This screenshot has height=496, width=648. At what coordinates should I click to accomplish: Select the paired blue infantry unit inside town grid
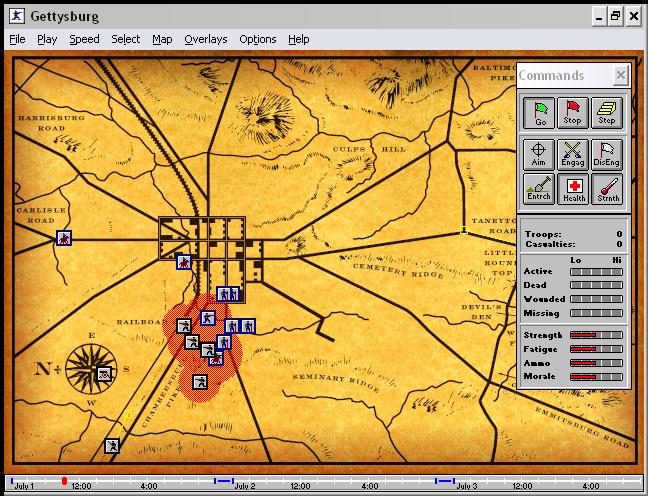pyautogui.click(x=228, y=294)
